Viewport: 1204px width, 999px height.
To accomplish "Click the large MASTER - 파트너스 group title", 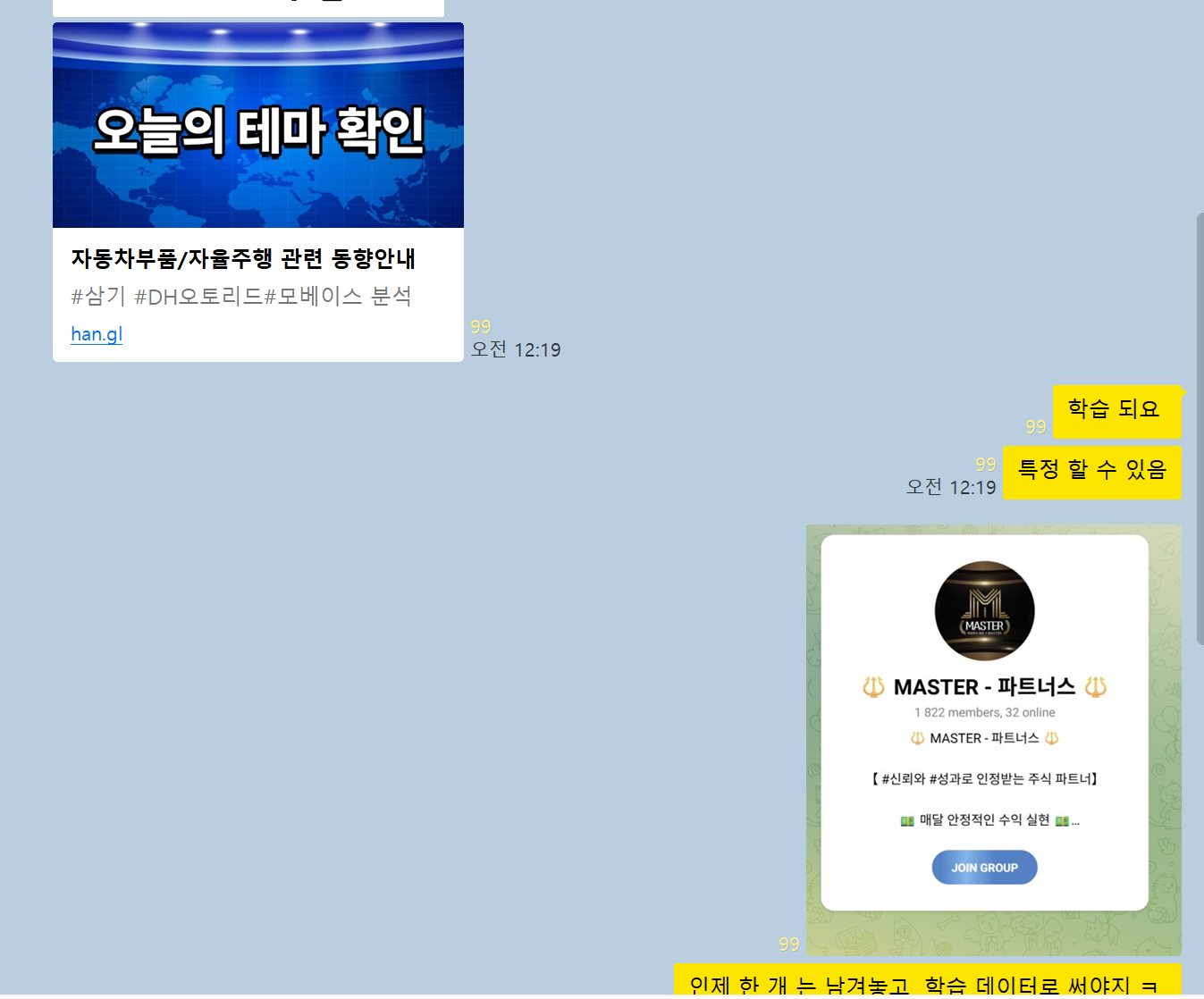I will click(x=984, y=687).
